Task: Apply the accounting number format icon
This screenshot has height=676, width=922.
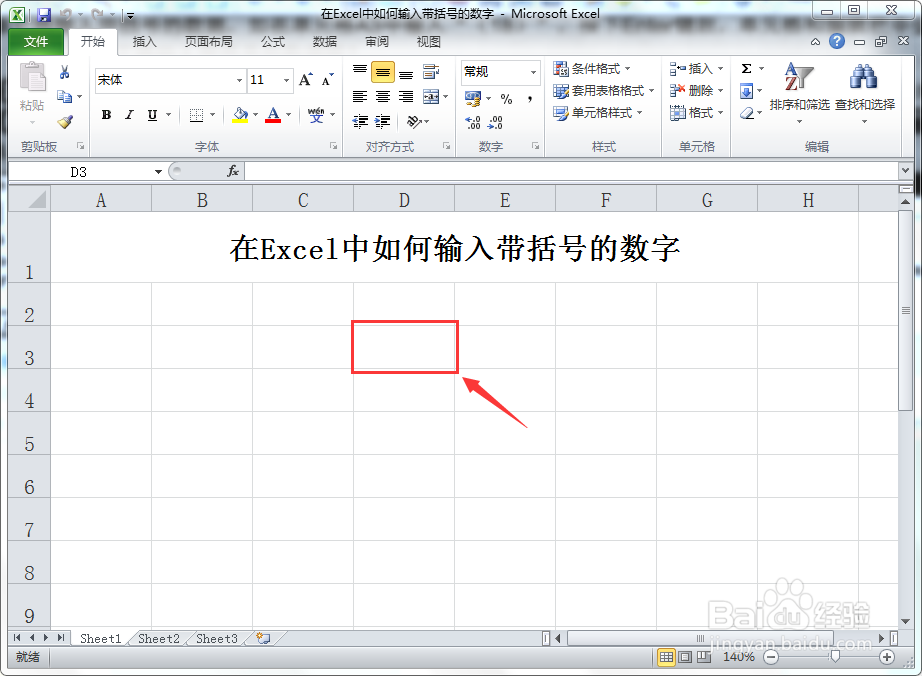Action: 473,98
